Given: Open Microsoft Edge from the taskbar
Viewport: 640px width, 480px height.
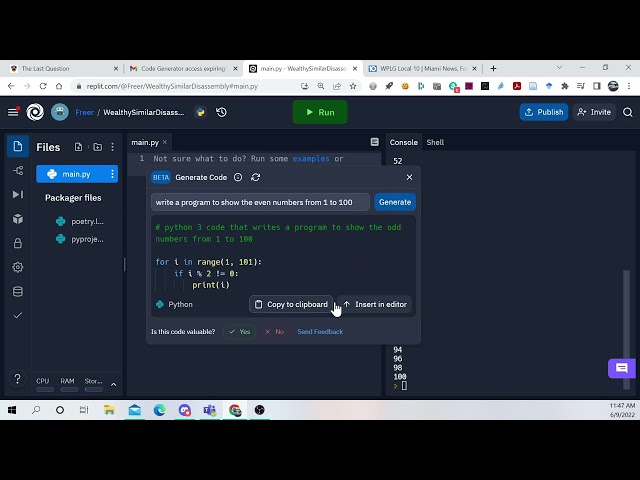Looking at the screenshot, I should click(160, 410).
